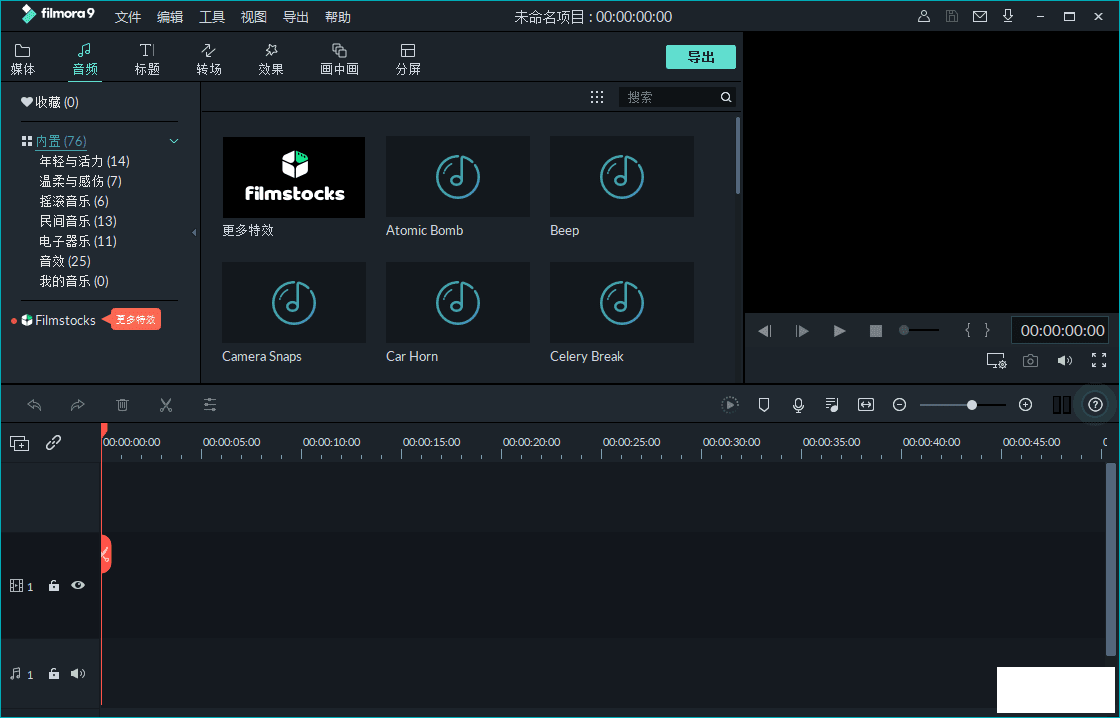This screenshot has width=1120, height=718.
Task: Collapse the sidebar with arrow handle
Action: (x=194, y=232)
